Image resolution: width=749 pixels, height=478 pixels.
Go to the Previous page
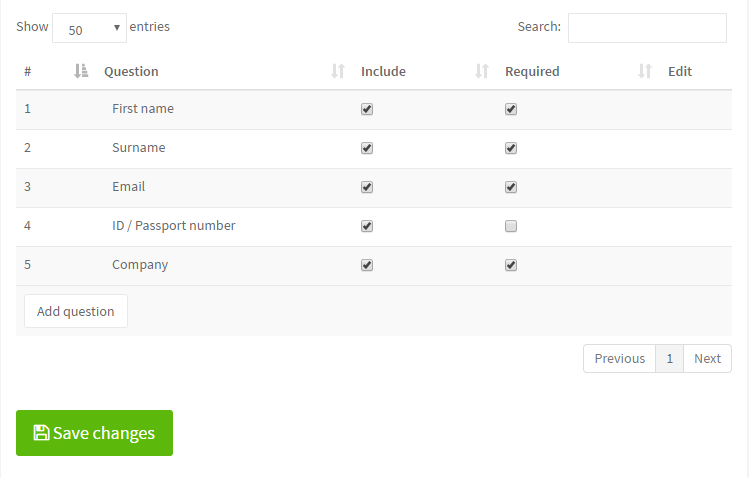619,359
